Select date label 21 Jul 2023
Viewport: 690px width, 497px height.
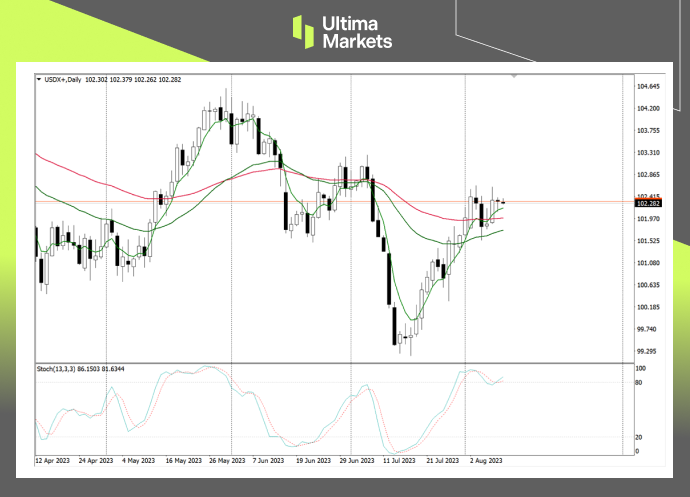(443, 460)
